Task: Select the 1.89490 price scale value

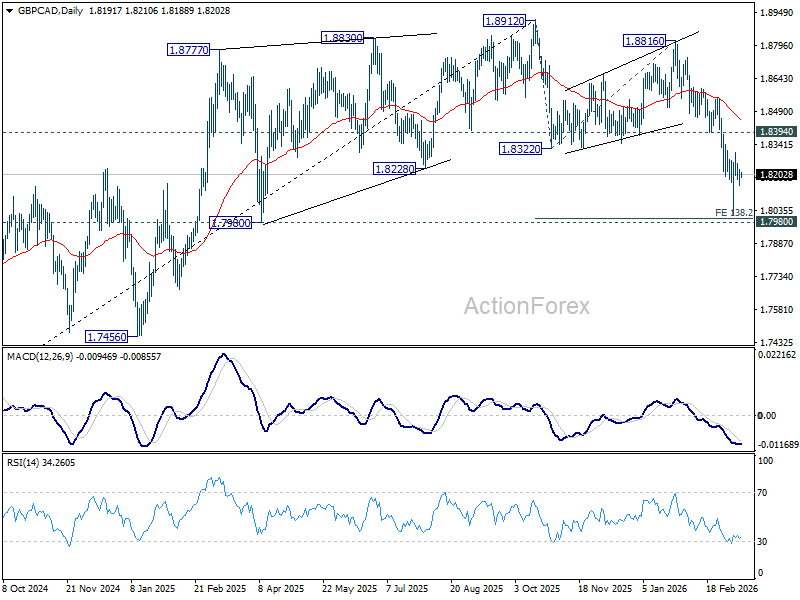Action: 777,13
